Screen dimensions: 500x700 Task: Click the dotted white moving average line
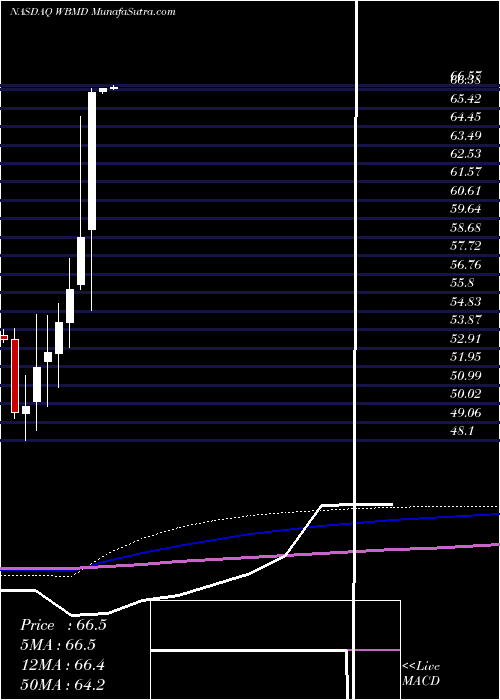coord(250,516)
